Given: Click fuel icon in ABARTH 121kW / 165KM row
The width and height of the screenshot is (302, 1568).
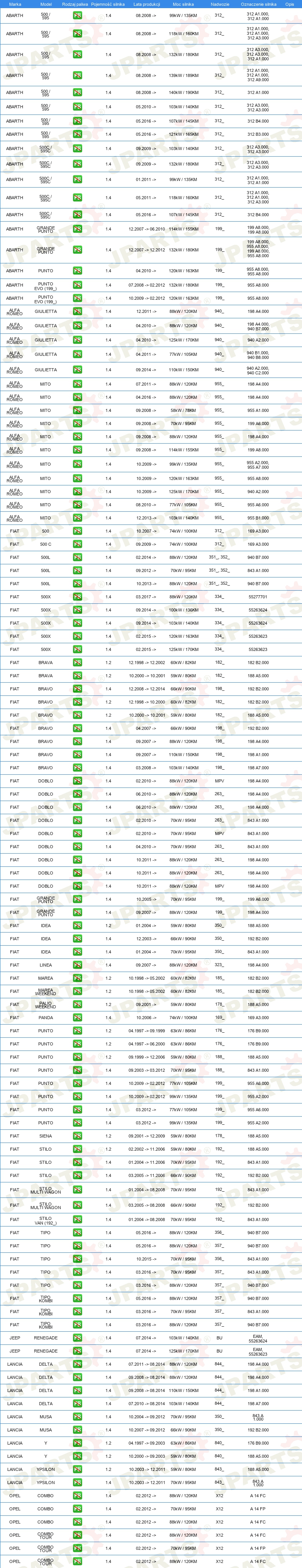Looking at the screenshot, I should point(77,134).
